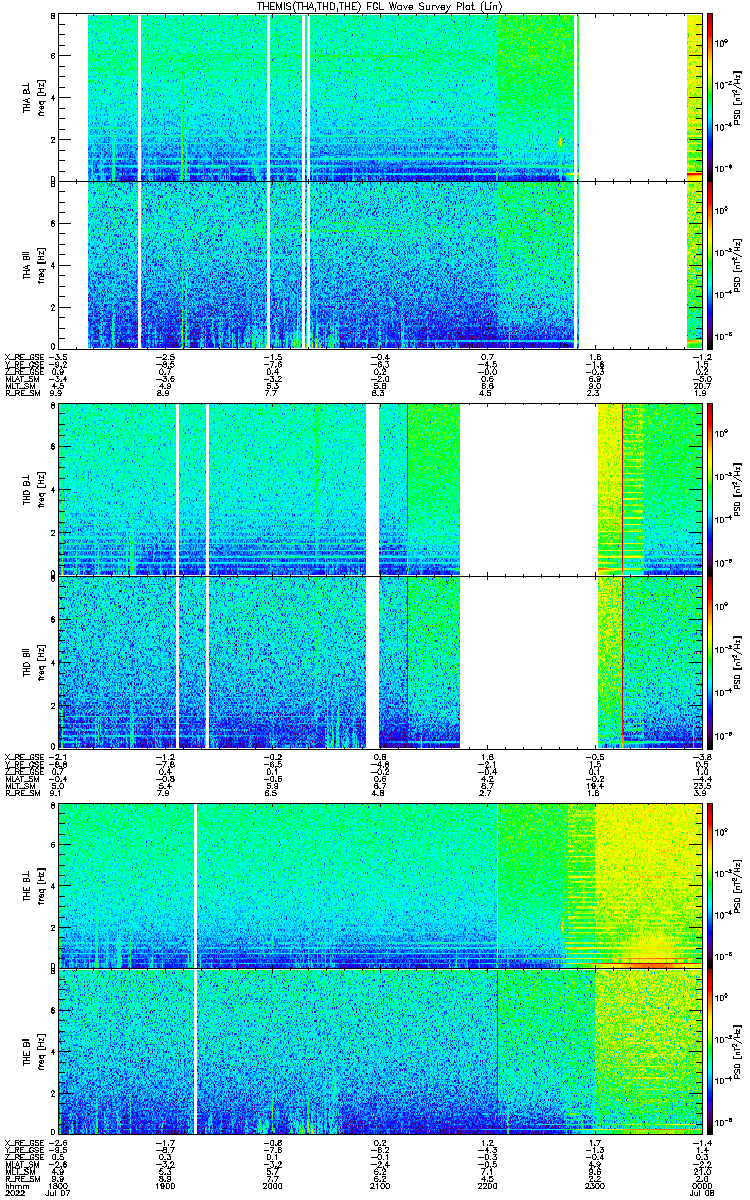Click the THA B⊥ "freq [Hz]" axis label
750x1200 pixels.
[x=43, y=97]
